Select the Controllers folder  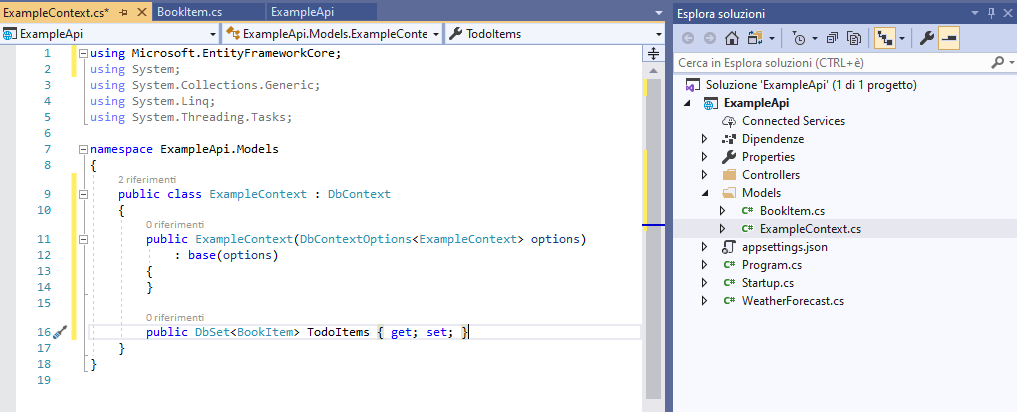click(771, 175)
